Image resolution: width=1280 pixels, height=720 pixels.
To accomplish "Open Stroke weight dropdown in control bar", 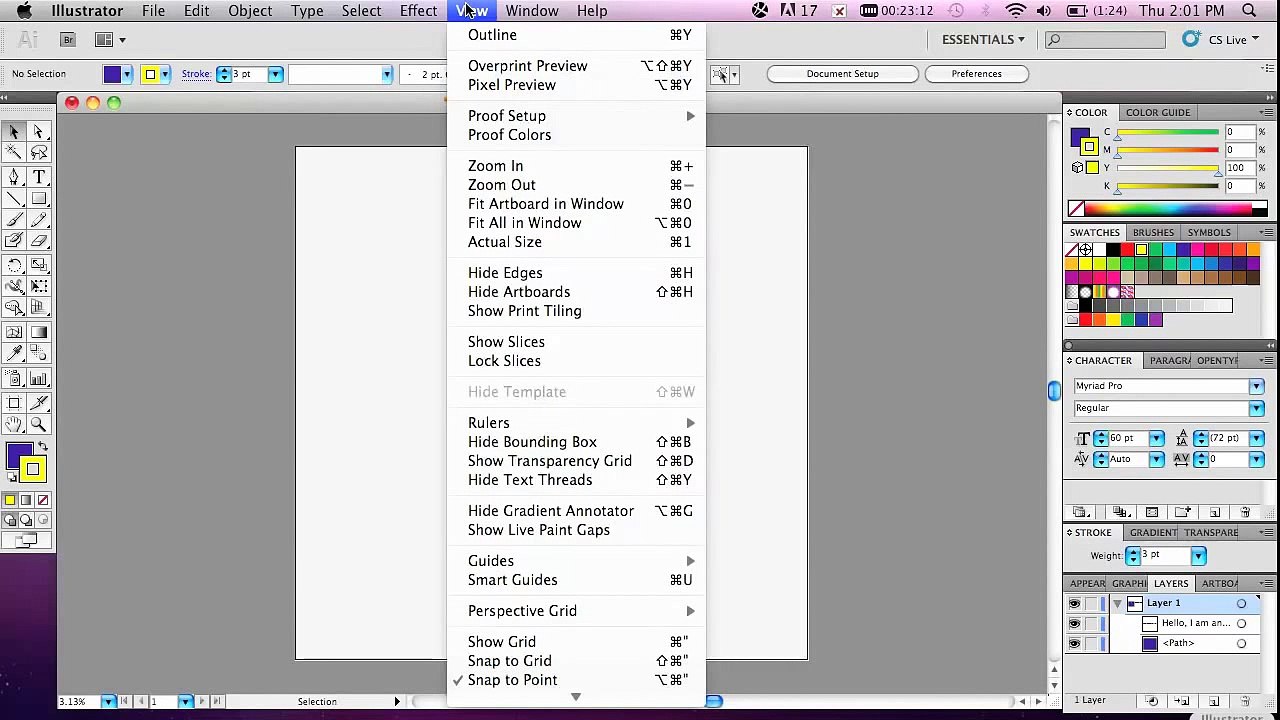I will (x=275, y=74).
